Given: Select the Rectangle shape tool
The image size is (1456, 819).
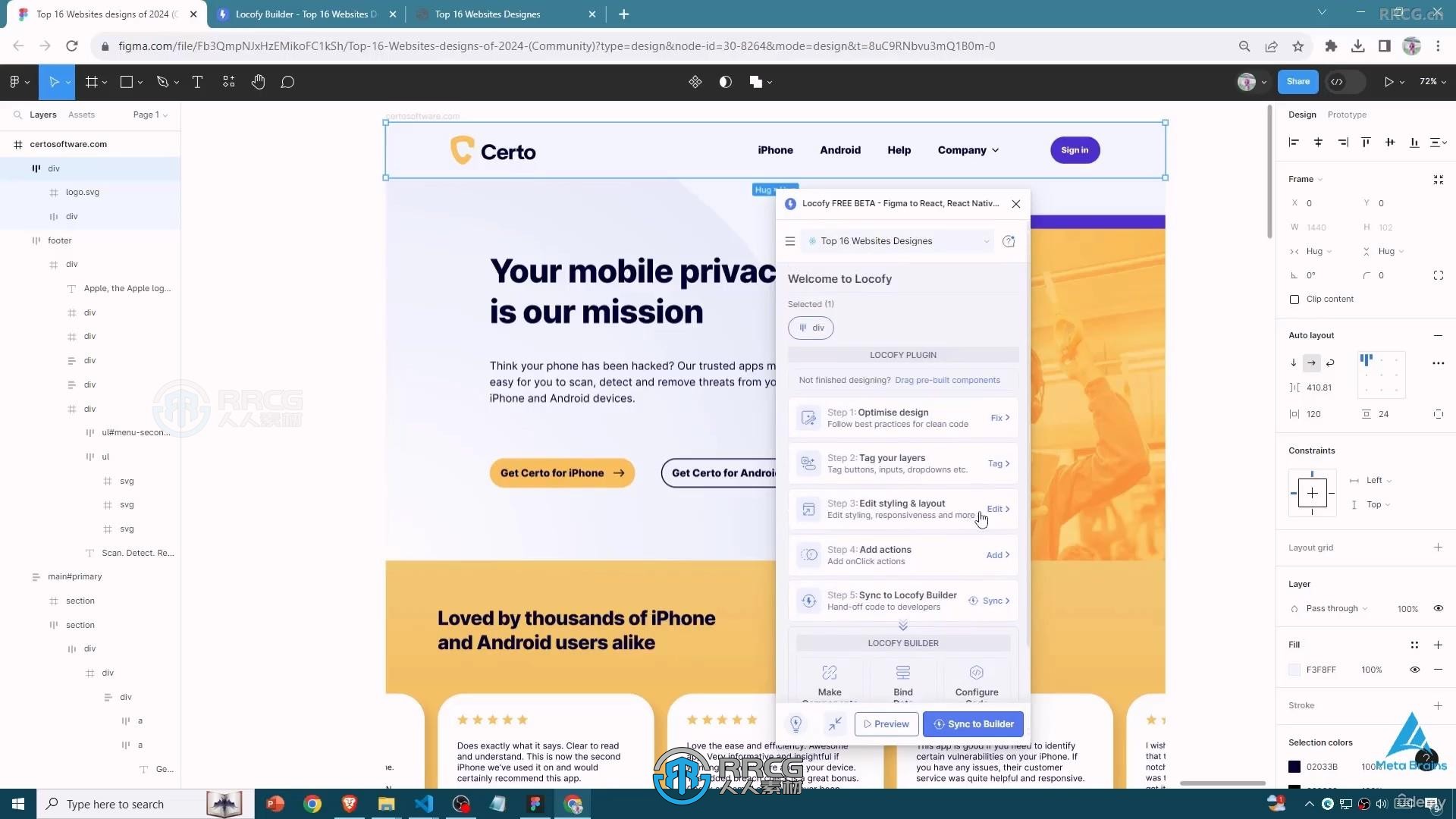Looking at the screenshot, I should tap(127, 82).
